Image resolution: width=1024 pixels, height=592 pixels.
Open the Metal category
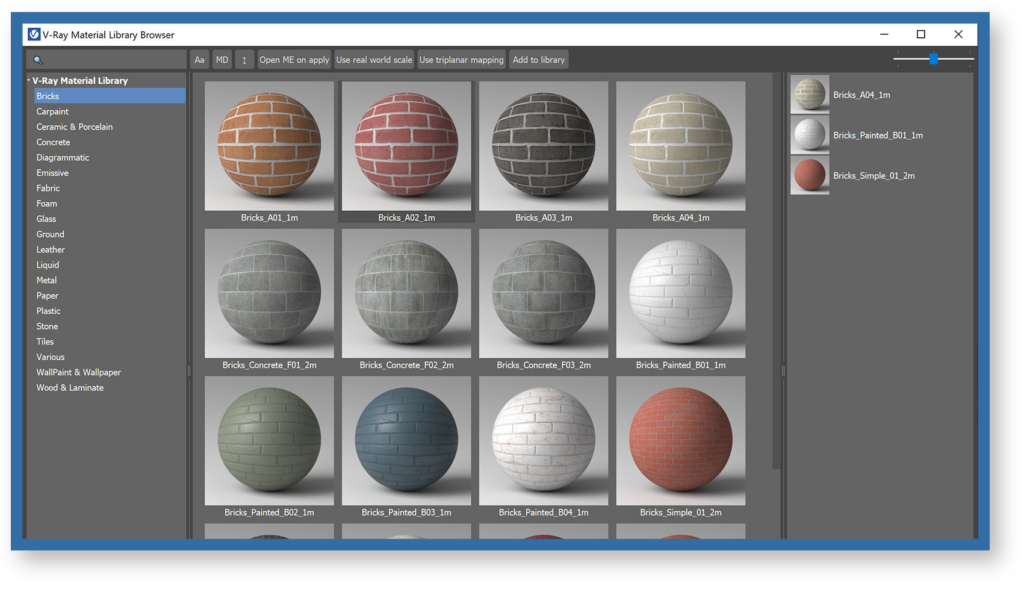click(46, 280)
